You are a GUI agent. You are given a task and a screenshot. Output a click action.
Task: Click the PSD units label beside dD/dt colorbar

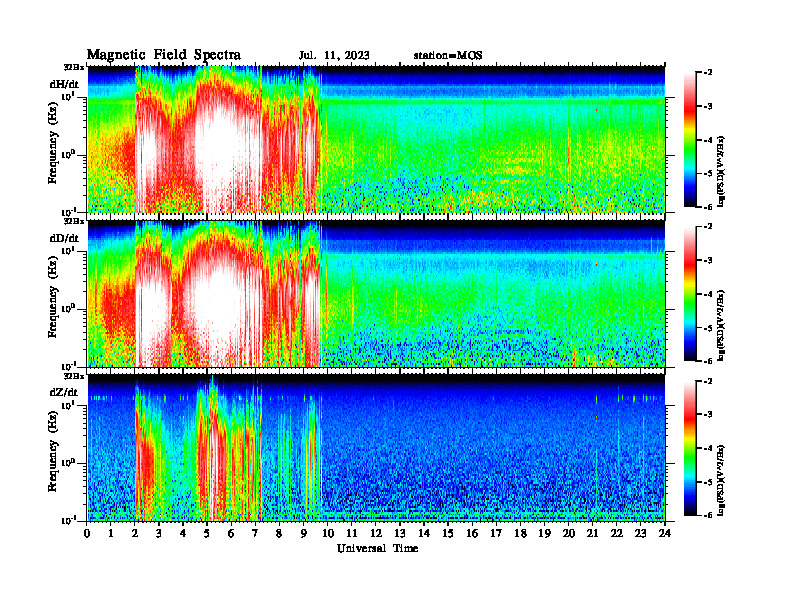[x=722, y=326]
